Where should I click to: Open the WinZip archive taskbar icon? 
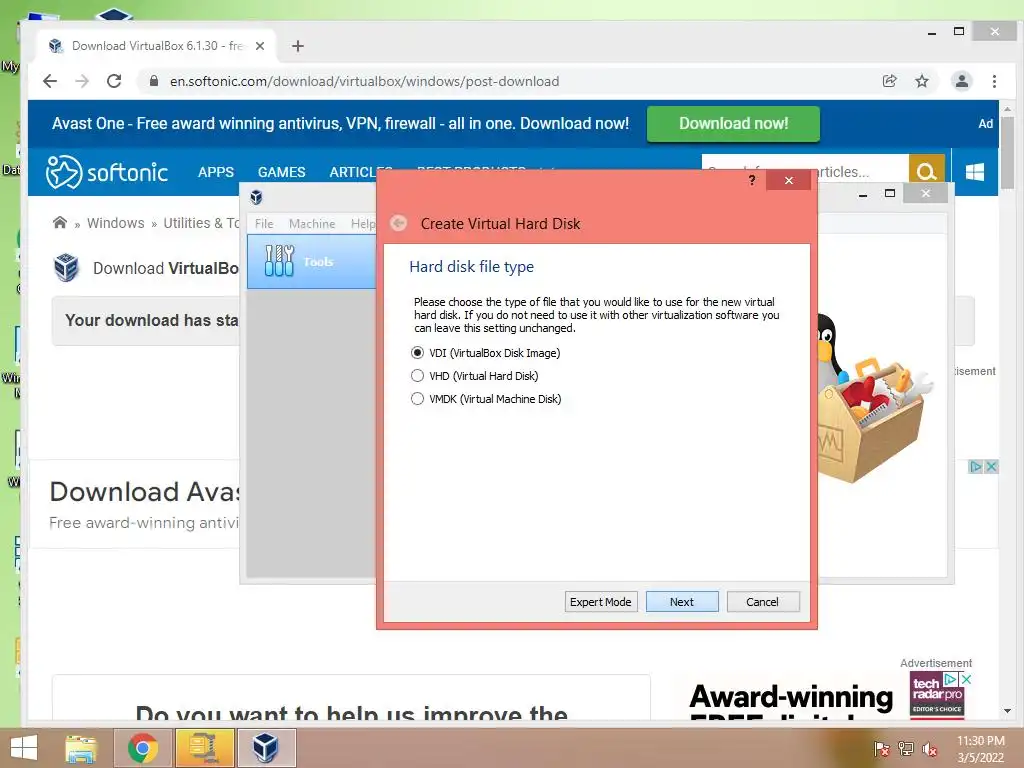[x=204, y=748]
